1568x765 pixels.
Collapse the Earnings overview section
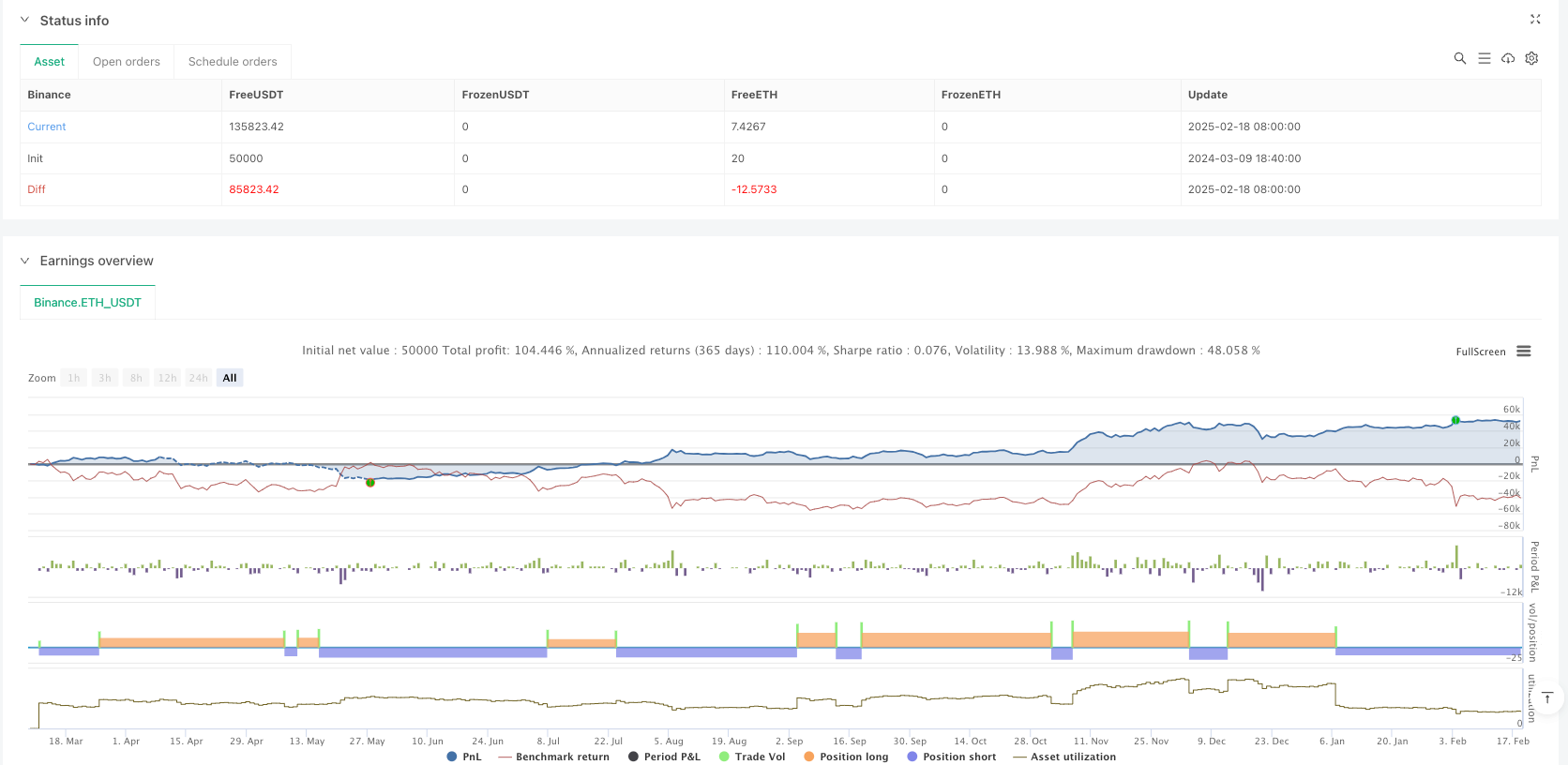tap(25, 261)
